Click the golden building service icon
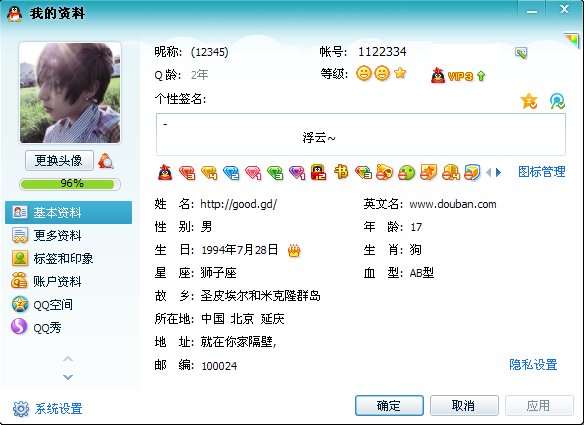Viewport: 585px width, 425px height. 451,172
